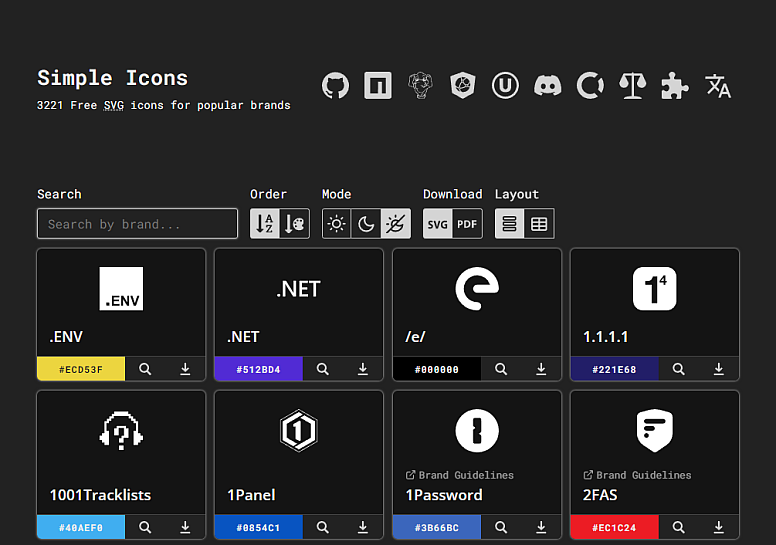Copy the 1001Tracklists color #40AEF0

point(81,527)
